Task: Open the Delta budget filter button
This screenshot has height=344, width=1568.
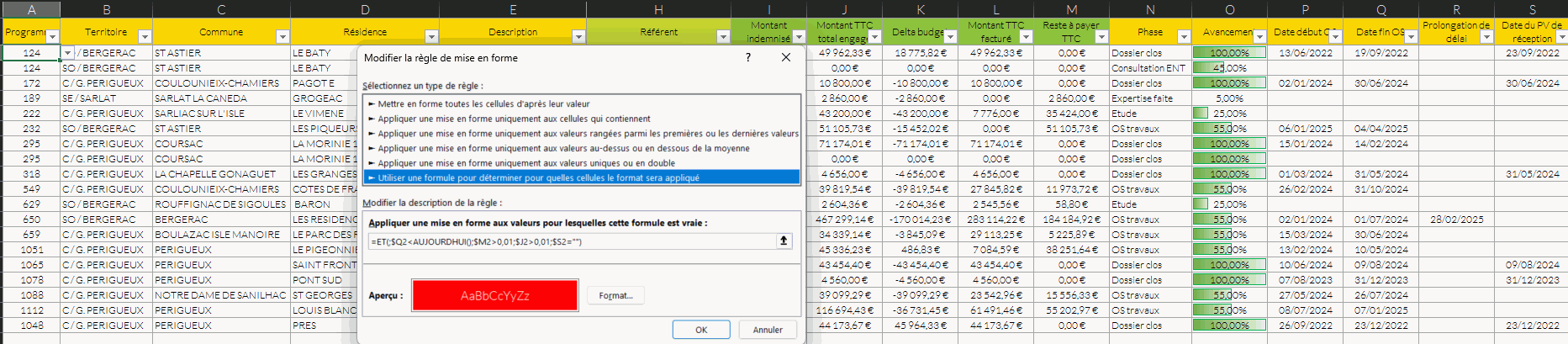Action: [950, 37]
